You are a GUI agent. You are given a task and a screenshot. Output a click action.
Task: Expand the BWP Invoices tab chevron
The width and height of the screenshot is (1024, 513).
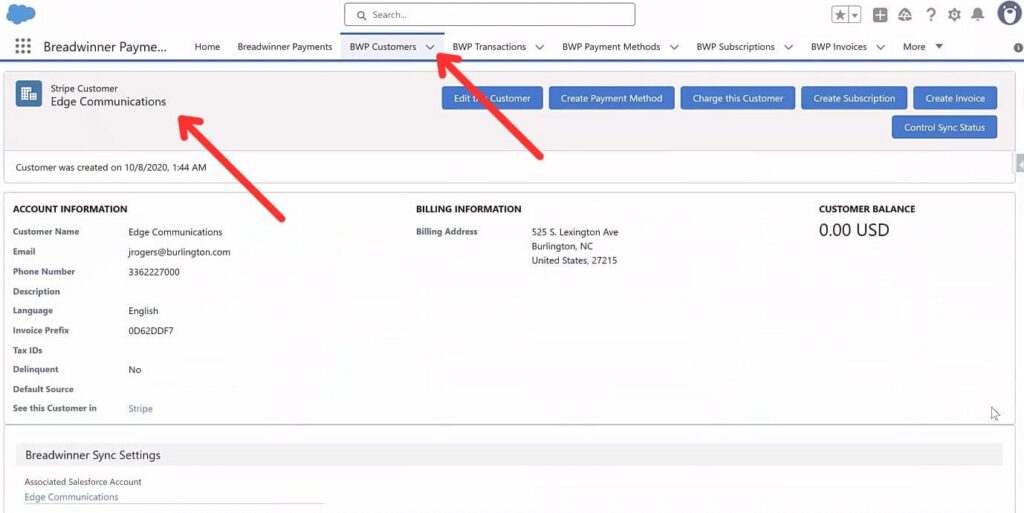[881, 47]
